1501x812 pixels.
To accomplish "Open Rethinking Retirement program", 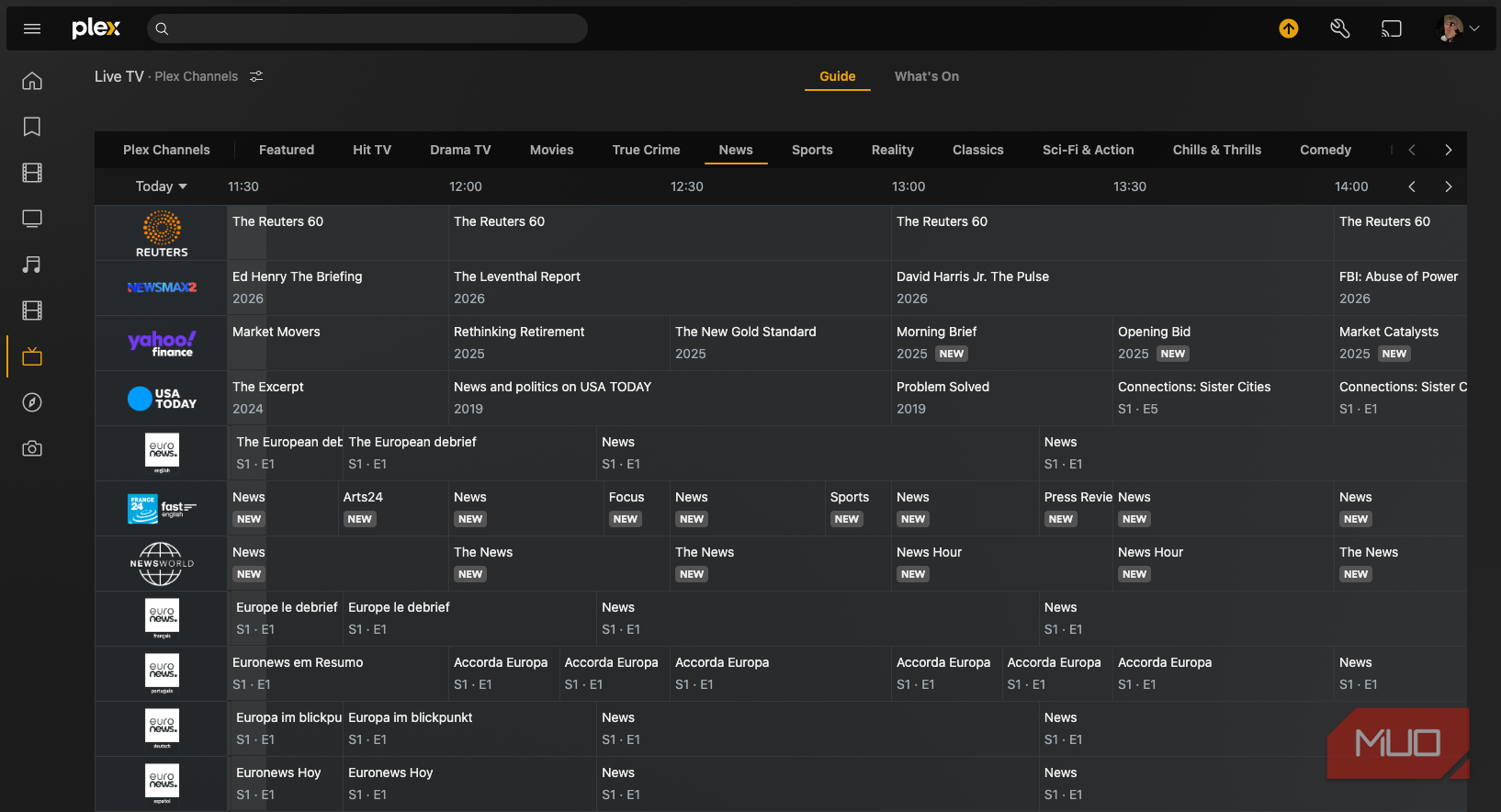I will pos(559,343).
